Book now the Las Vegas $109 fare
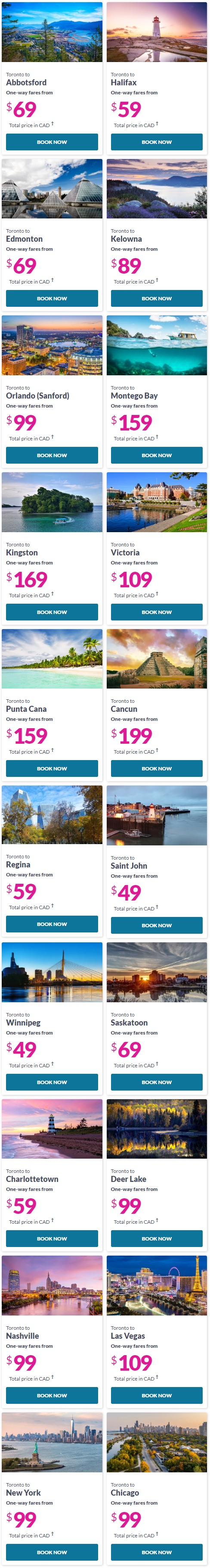The image size is (210, 1568). pos(157,1396)
